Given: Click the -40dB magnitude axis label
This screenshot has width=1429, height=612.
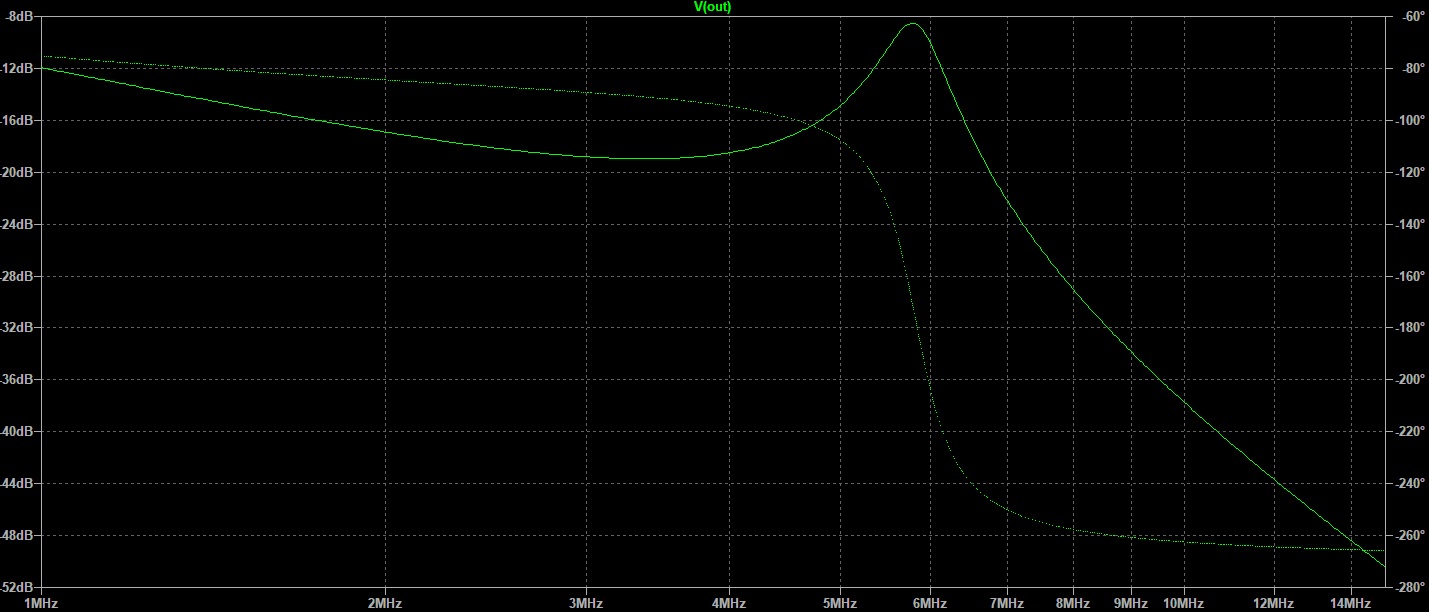Looking at the screenshot, I should pos(17,432).
